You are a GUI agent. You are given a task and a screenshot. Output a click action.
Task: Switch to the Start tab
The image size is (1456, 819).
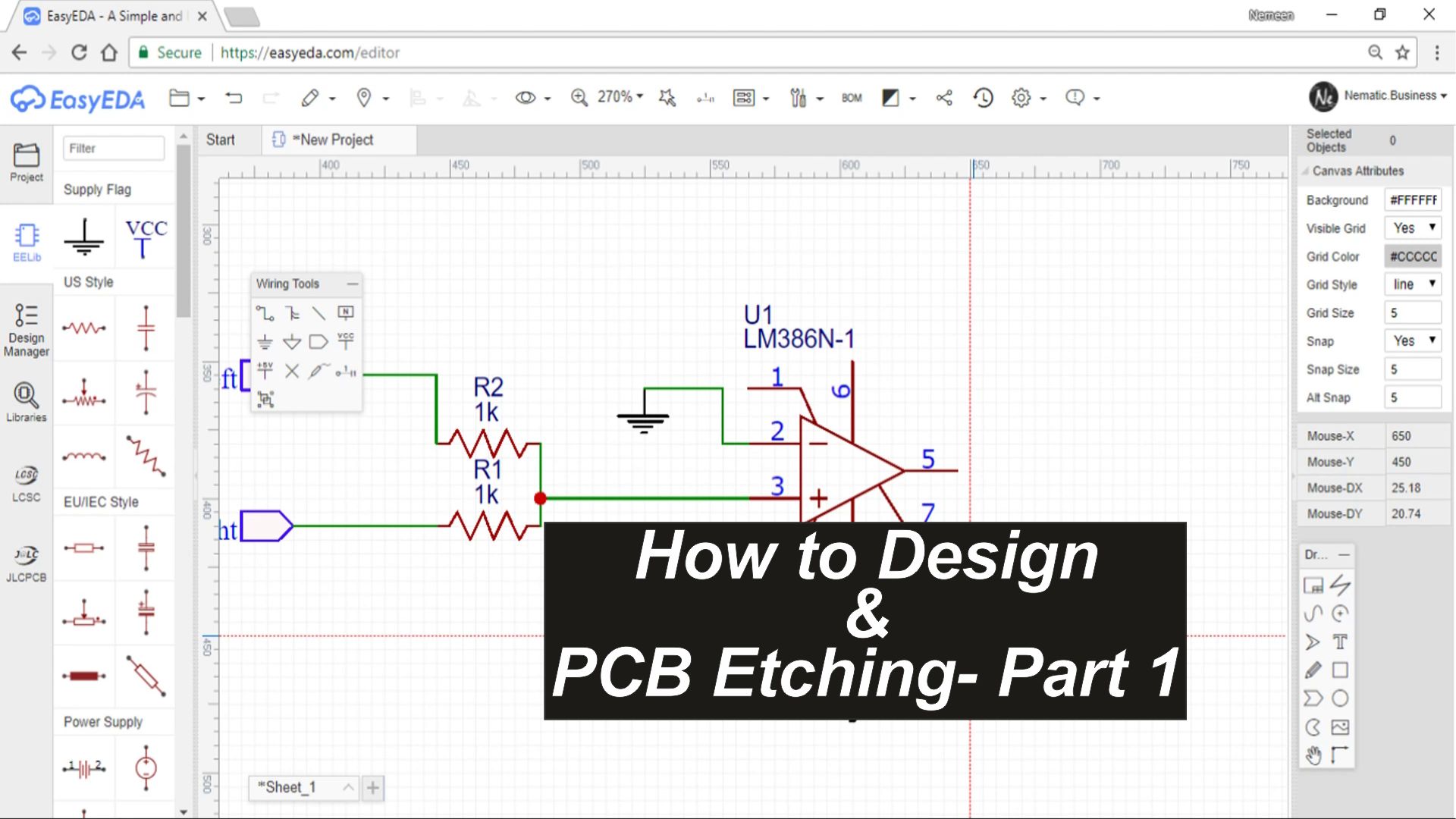tap(221, 140)
